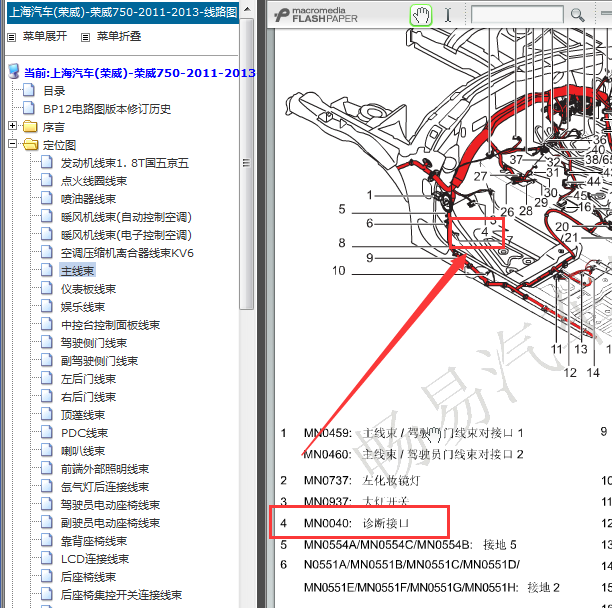This screenshot has height=608, width=612.
Task: Click the open folder icon for 定位图
Action: (x=30, y=144)
